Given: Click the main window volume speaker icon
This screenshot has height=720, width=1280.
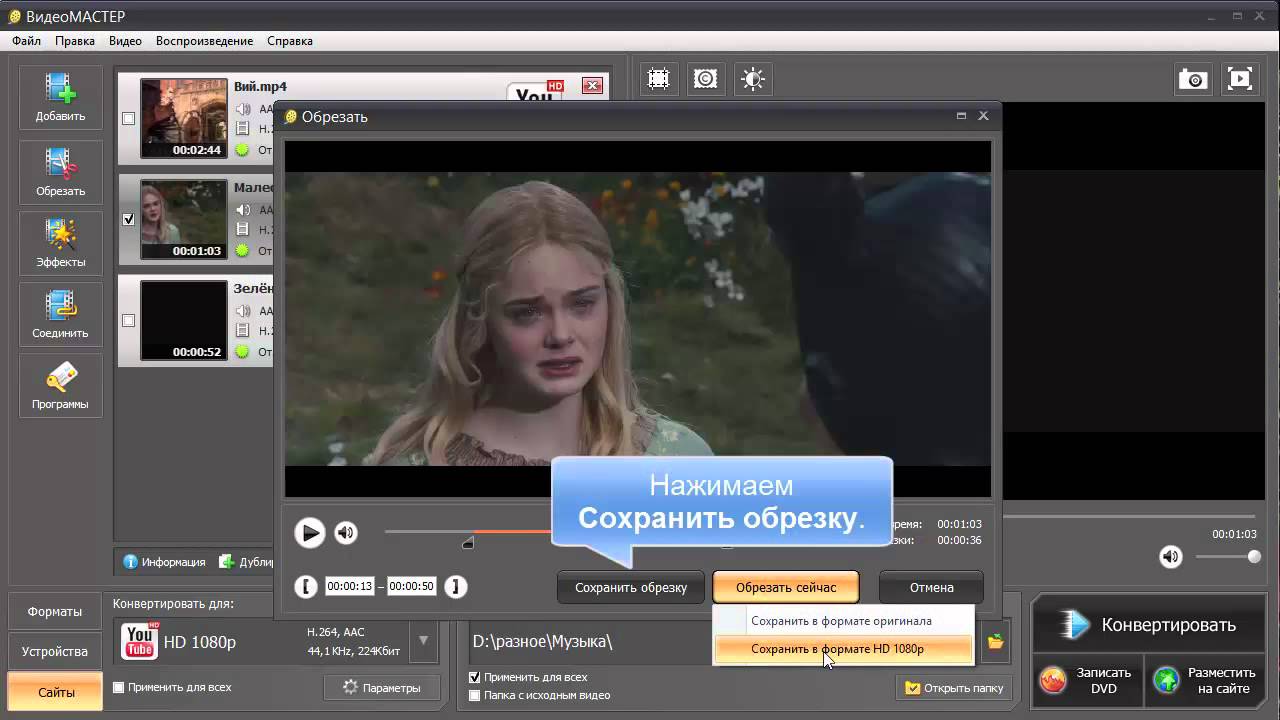Looking at the screenshot, I should pyautogui.click(x=1170, y=557).
